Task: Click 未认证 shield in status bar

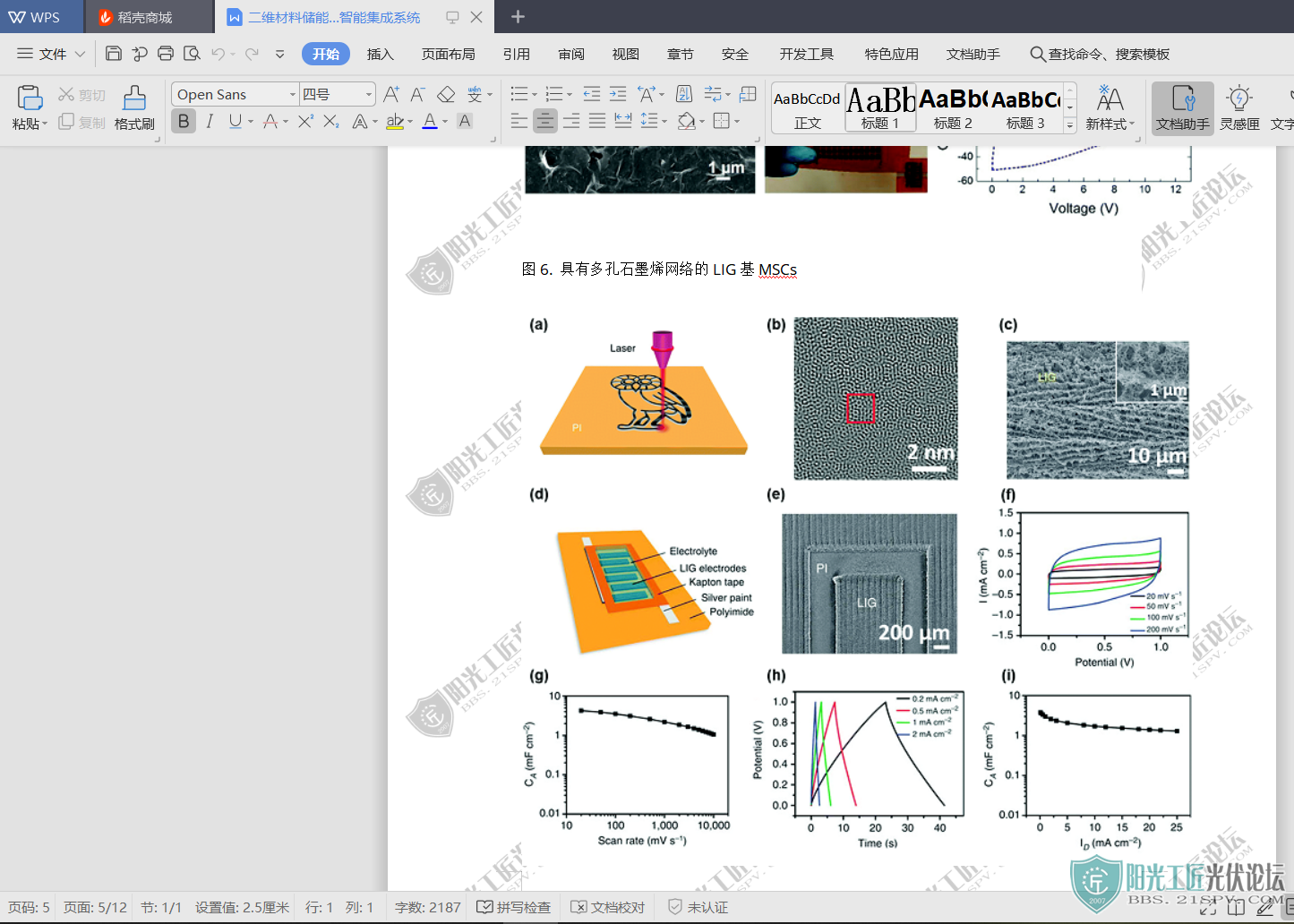Action: click(698, 907)
